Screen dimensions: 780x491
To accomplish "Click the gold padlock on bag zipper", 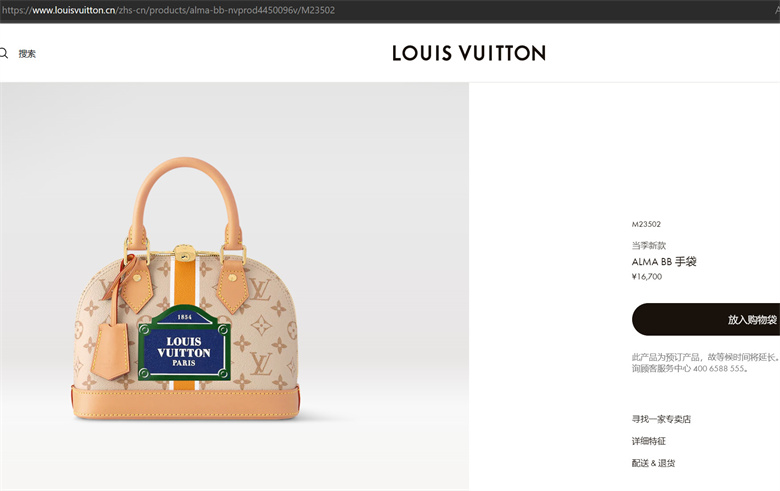I will [184, 253].
